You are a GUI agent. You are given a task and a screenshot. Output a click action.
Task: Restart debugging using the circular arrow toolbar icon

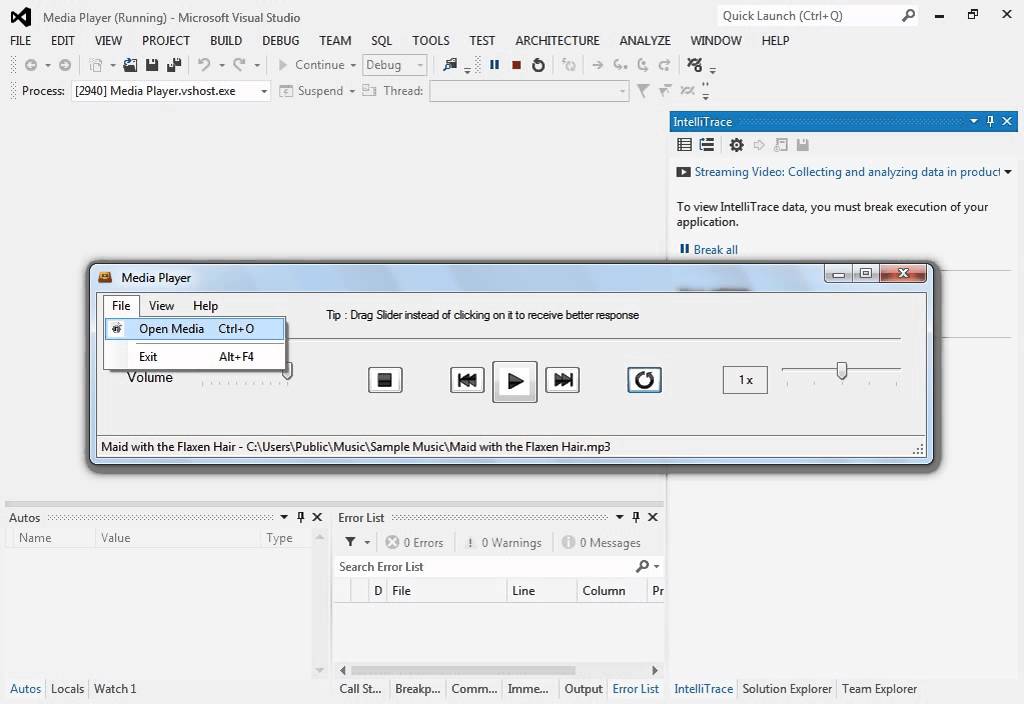pos(538,65)
